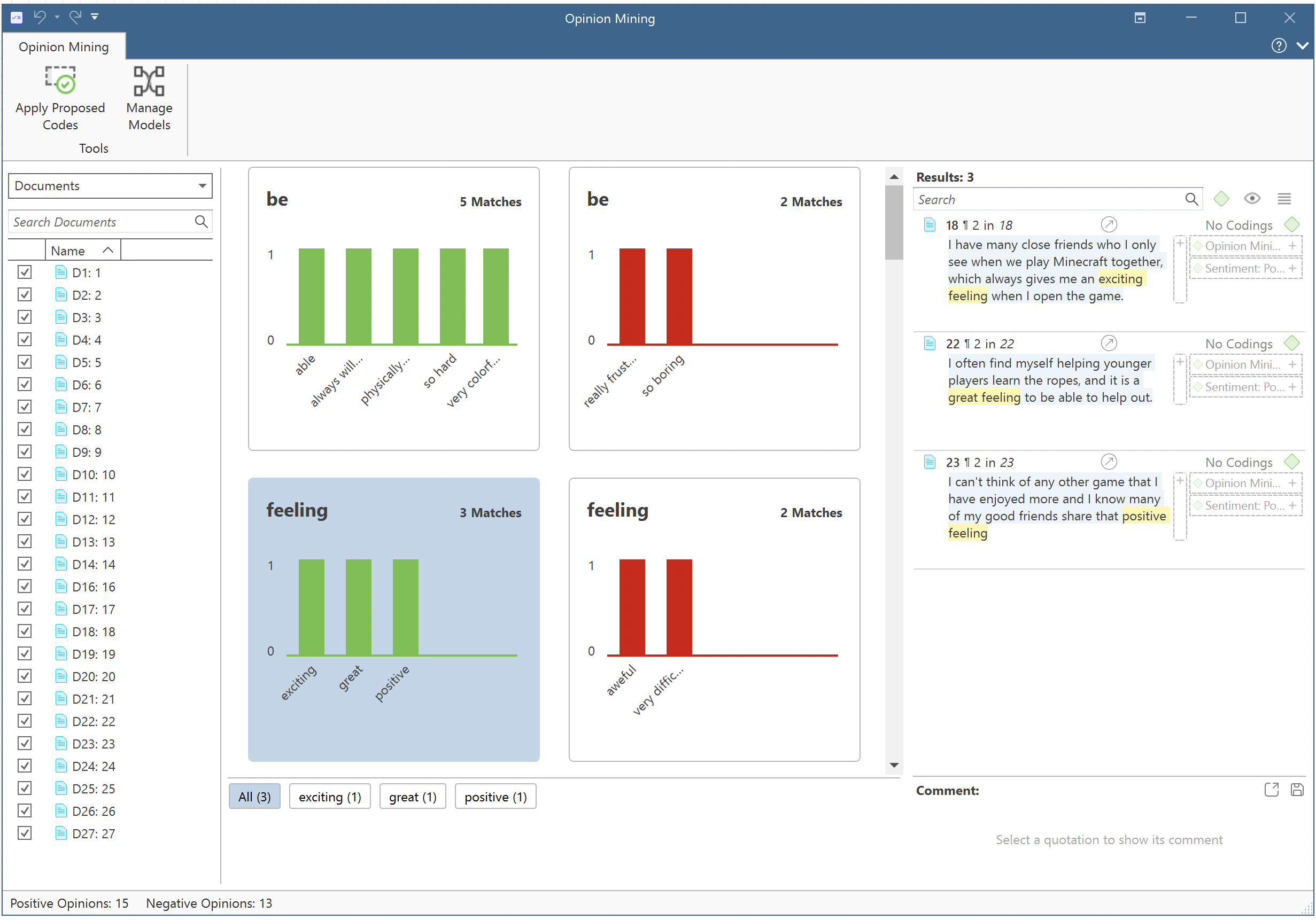
Task: Click the green code diamond next to Search
Action: 1221,199
